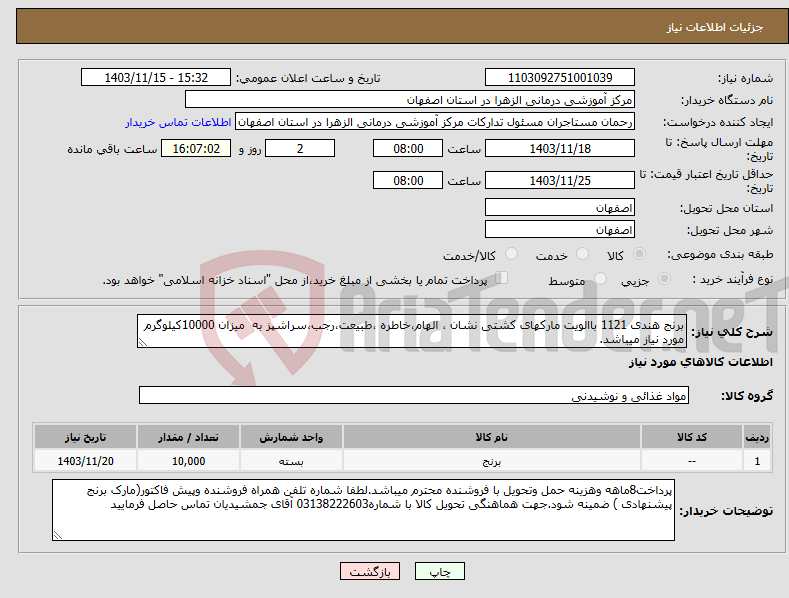Click the 10,000 quantity cell
This screenshot has width=789, height=598.
tap(188, 461)
